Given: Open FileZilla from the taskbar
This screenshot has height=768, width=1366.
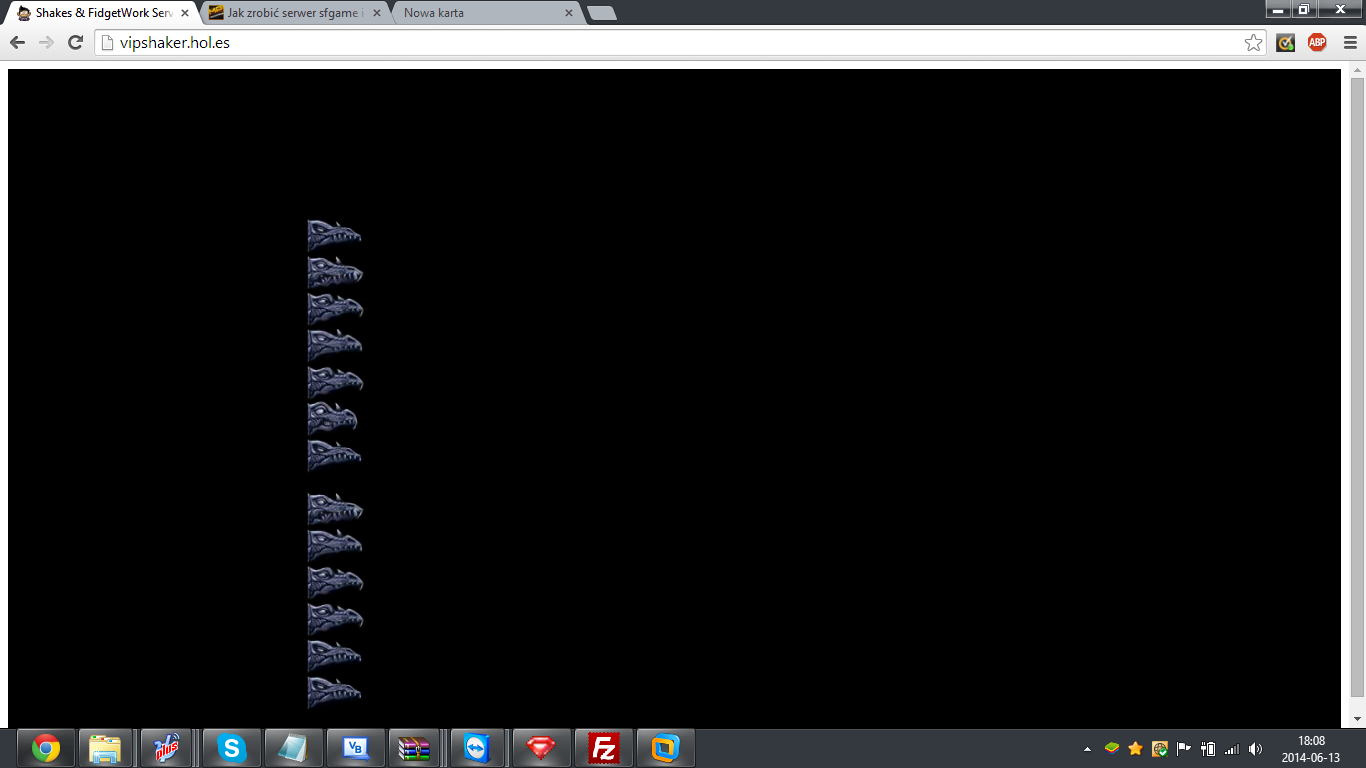Looking at the screenshot, I should tap(603, 748).
